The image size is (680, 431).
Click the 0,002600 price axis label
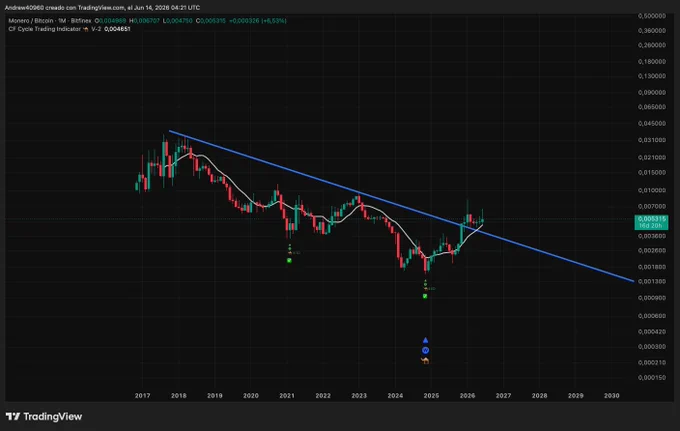click(x=652, y=251)
